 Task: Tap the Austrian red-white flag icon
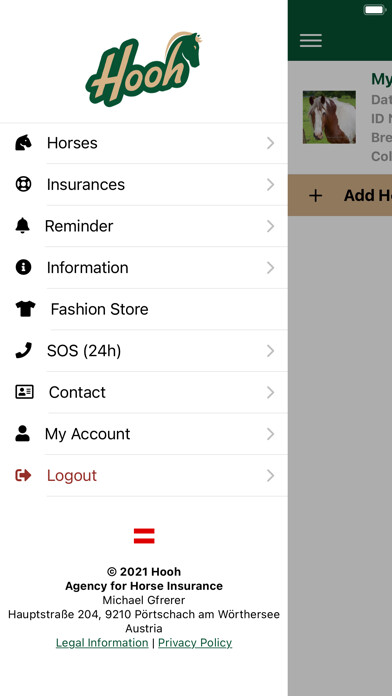click(144, 536)
